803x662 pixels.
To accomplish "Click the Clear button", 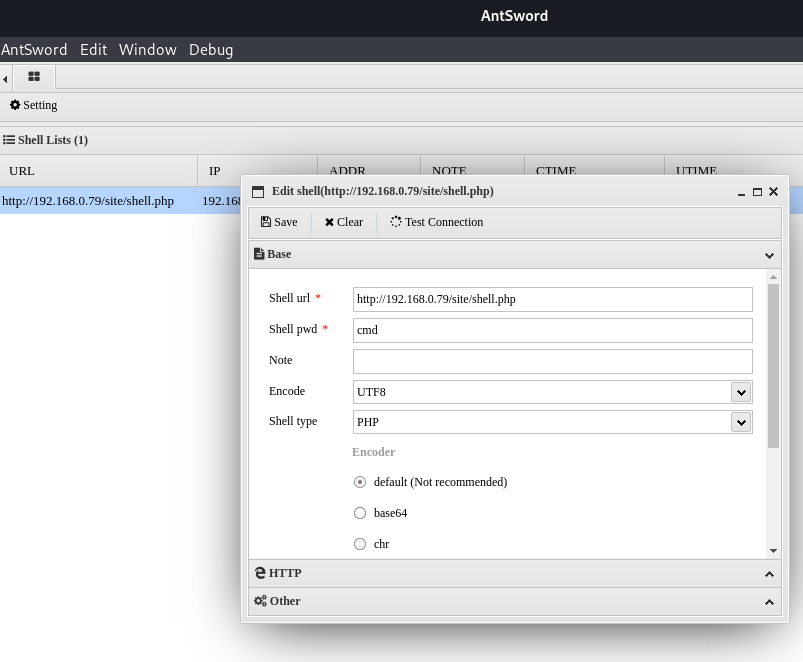I will point(344,222).
